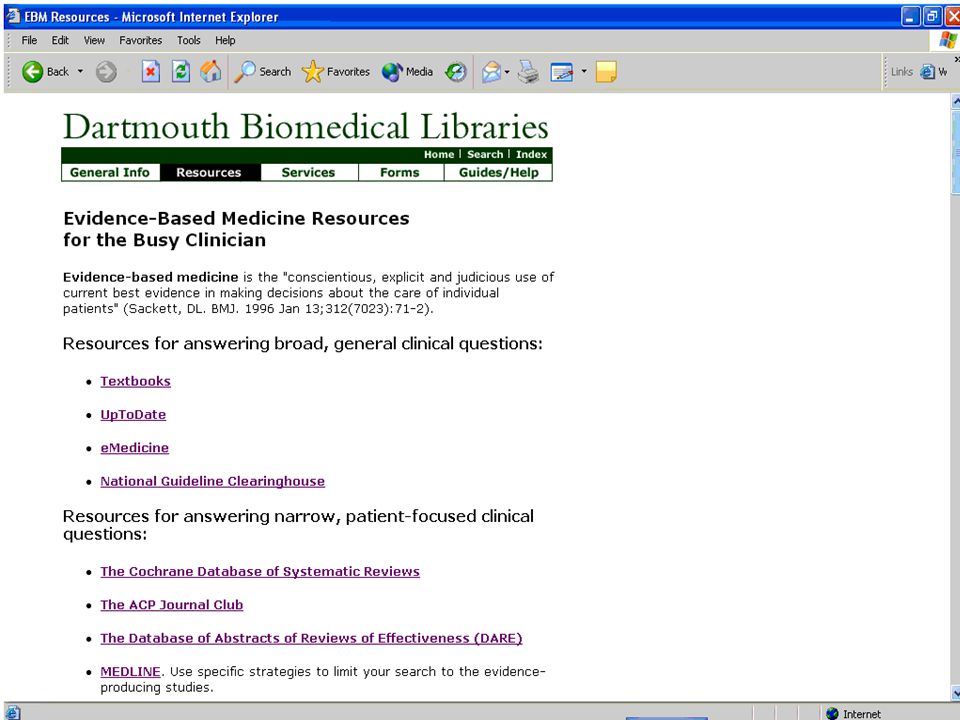960x720 pixels.
Task: Click the Edit page icon
Action: [561, 72]
